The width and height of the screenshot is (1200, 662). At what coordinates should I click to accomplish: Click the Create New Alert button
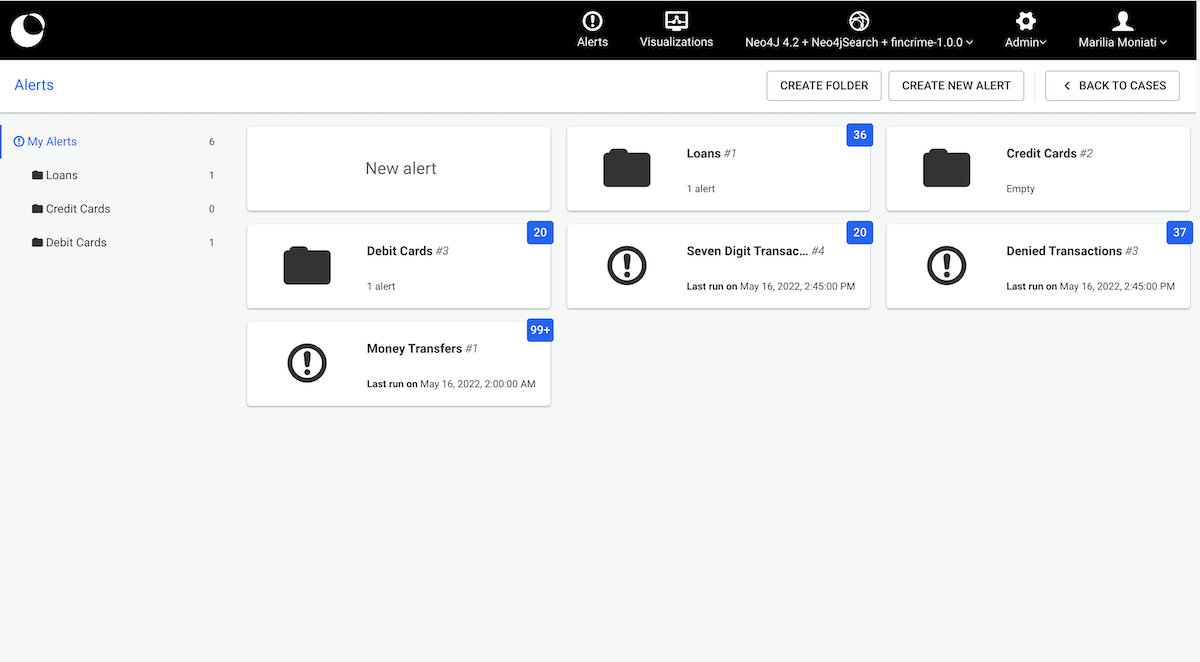tap(956, 86)
